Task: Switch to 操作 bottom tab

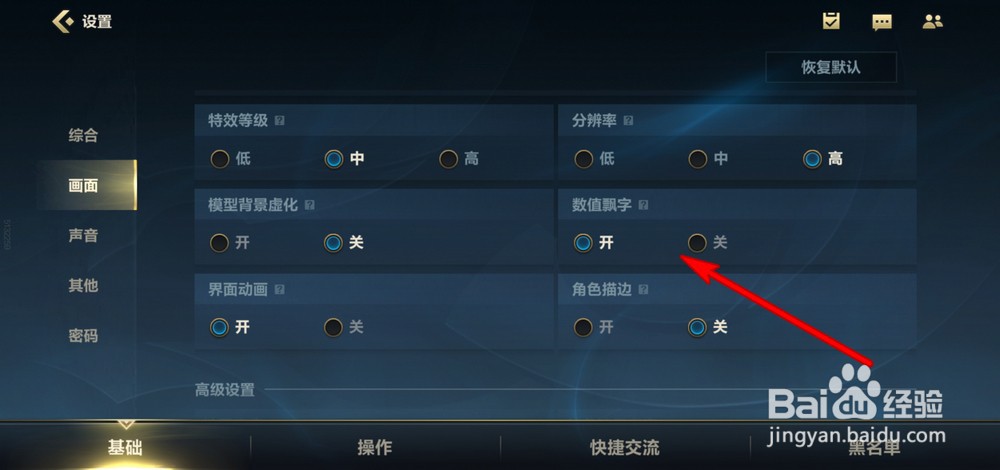Action: (x=375, y=448)
